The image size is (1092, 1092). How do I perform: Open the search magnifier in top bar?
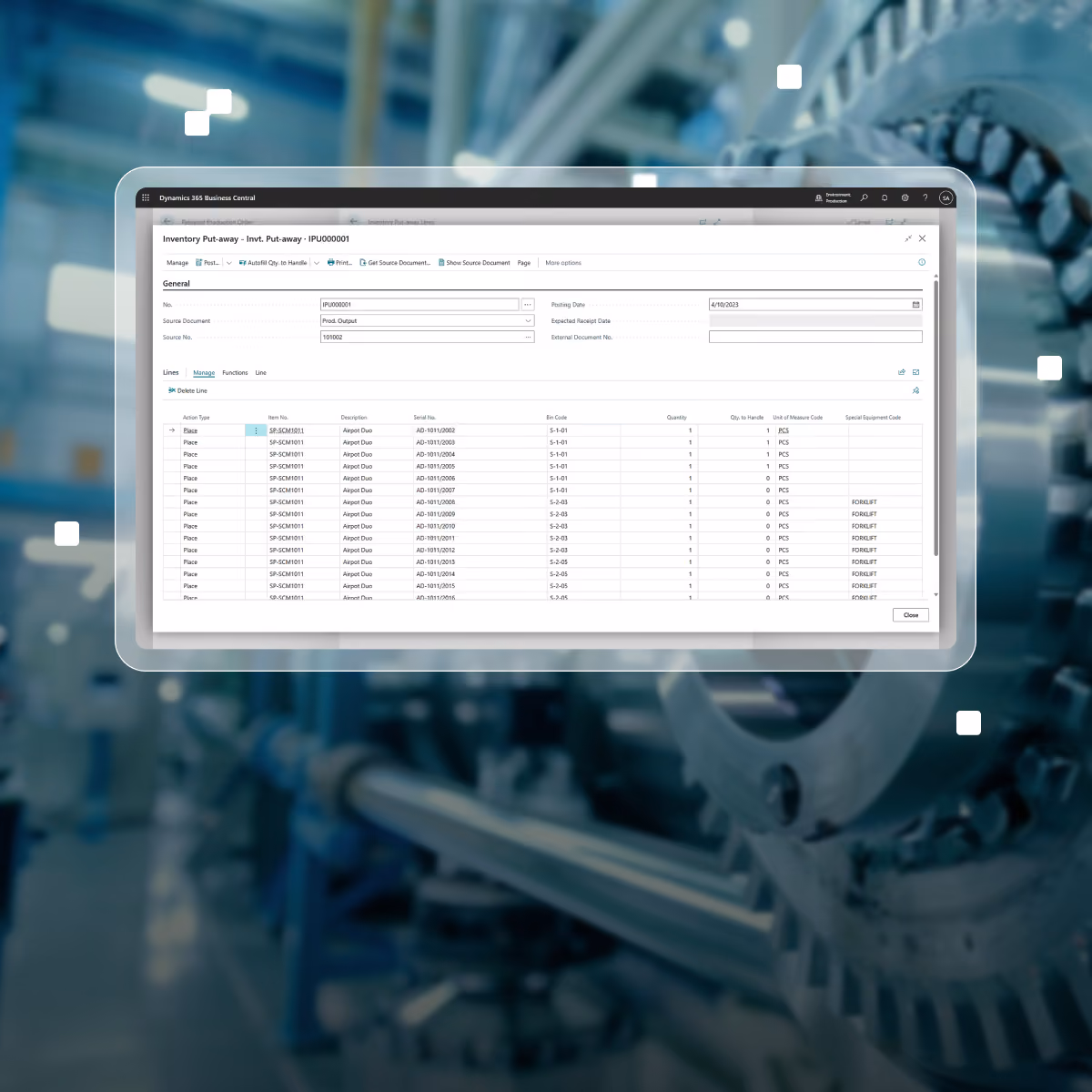(x=864, y=197)
